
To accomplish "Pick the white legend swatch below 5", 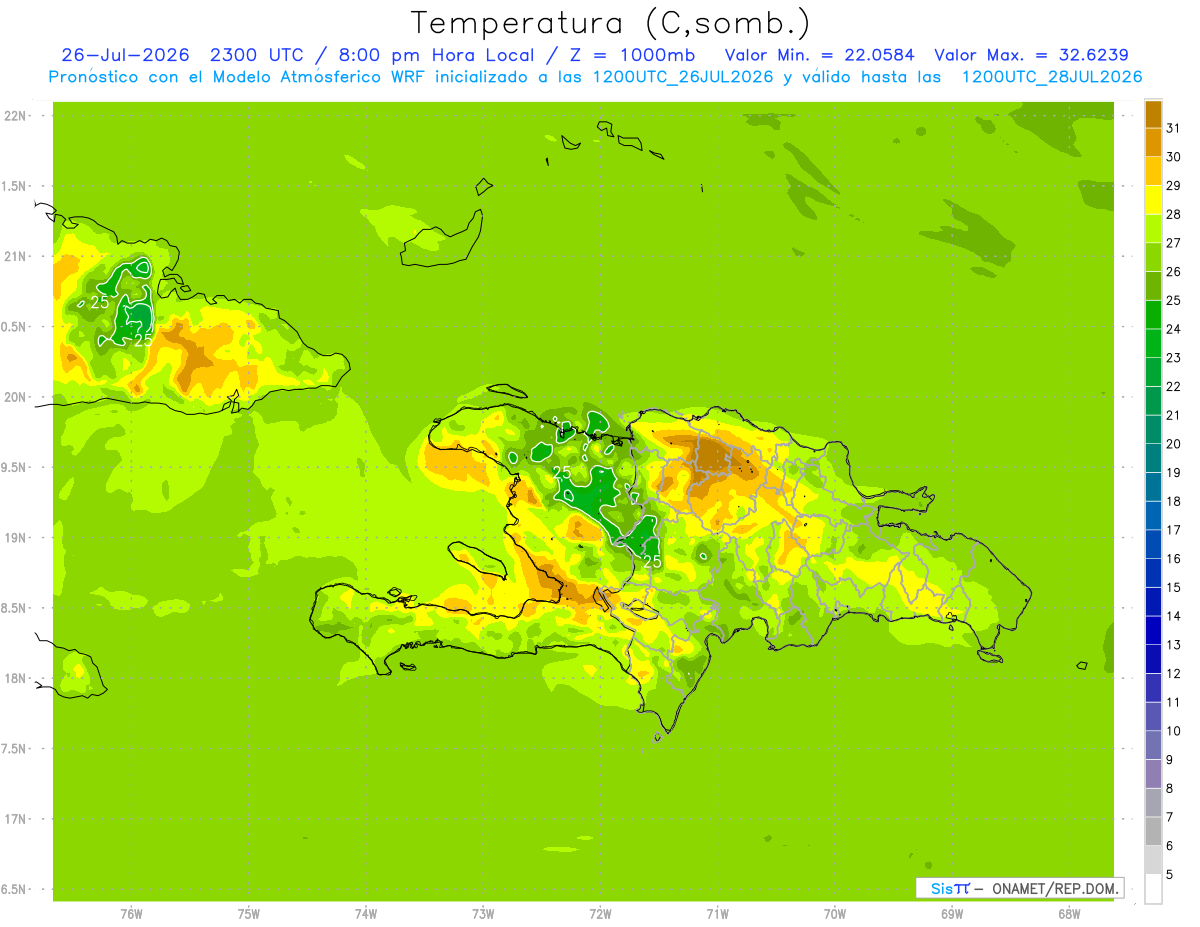I will tap(1153, 889).
